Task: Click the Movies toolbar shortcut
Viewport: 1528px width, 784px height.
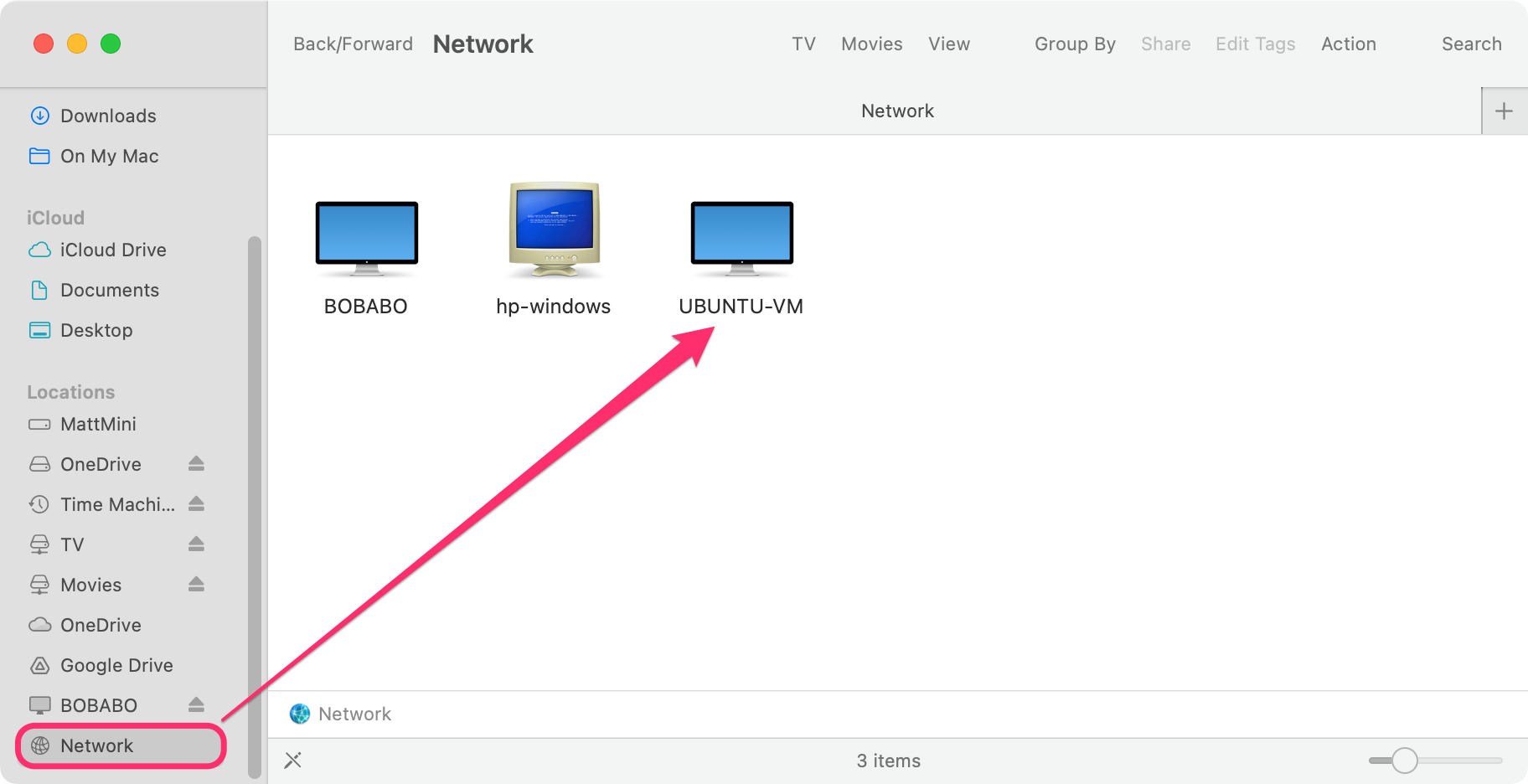Action: pos(871,44)
